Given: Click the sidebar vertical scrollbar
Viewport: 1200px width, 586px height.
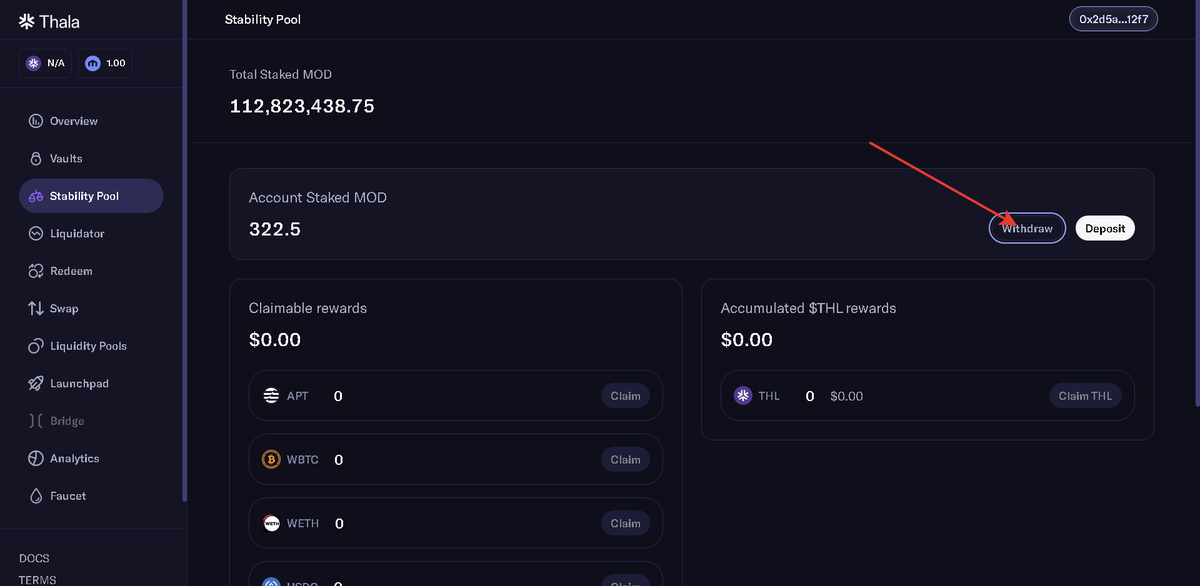Looking at the screenshot, I should tap(184, 250).
